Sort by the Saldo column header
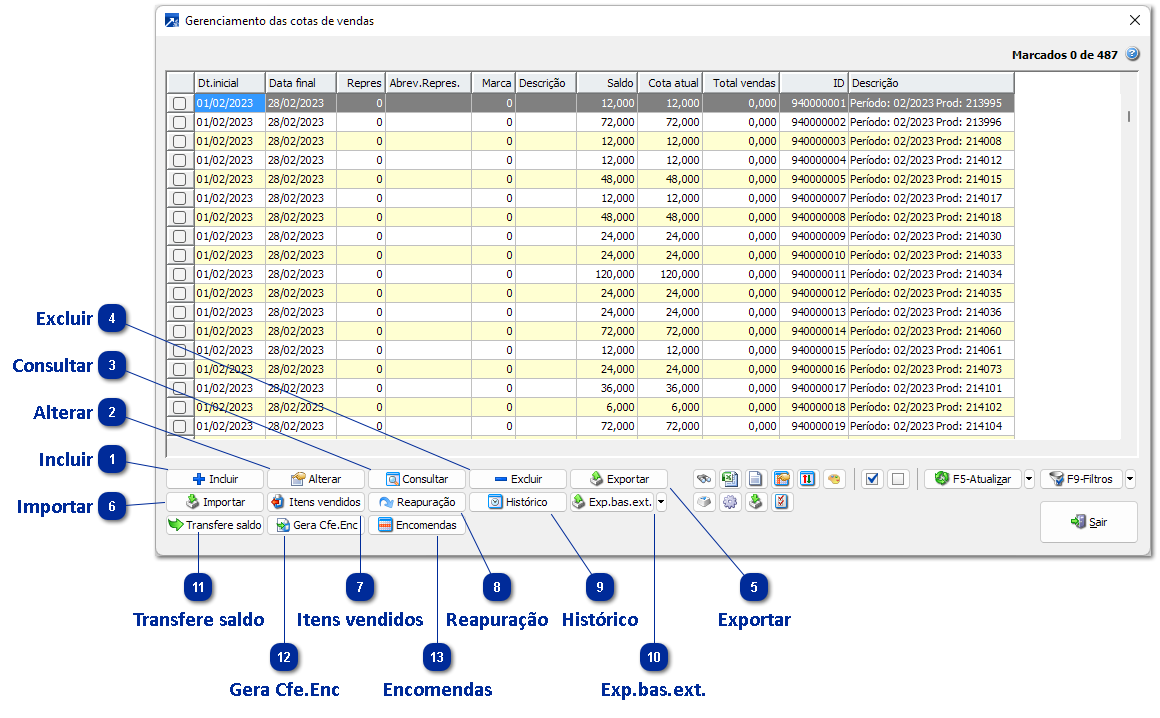Screen dimensions: 1160x718 pos(607,83)
